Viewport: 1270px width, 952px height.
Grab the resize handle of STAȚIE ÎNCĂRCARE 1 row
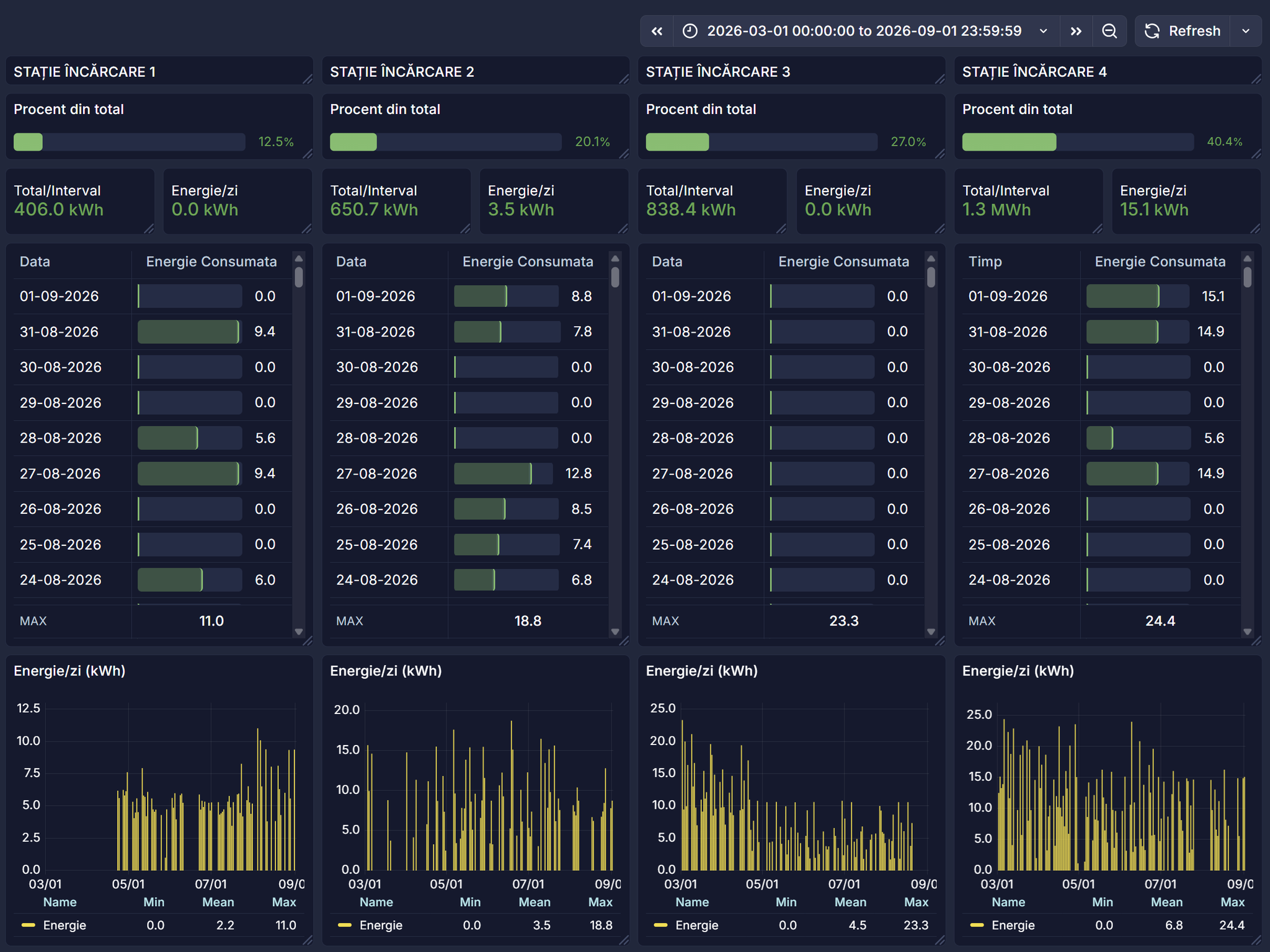point(308,79)
